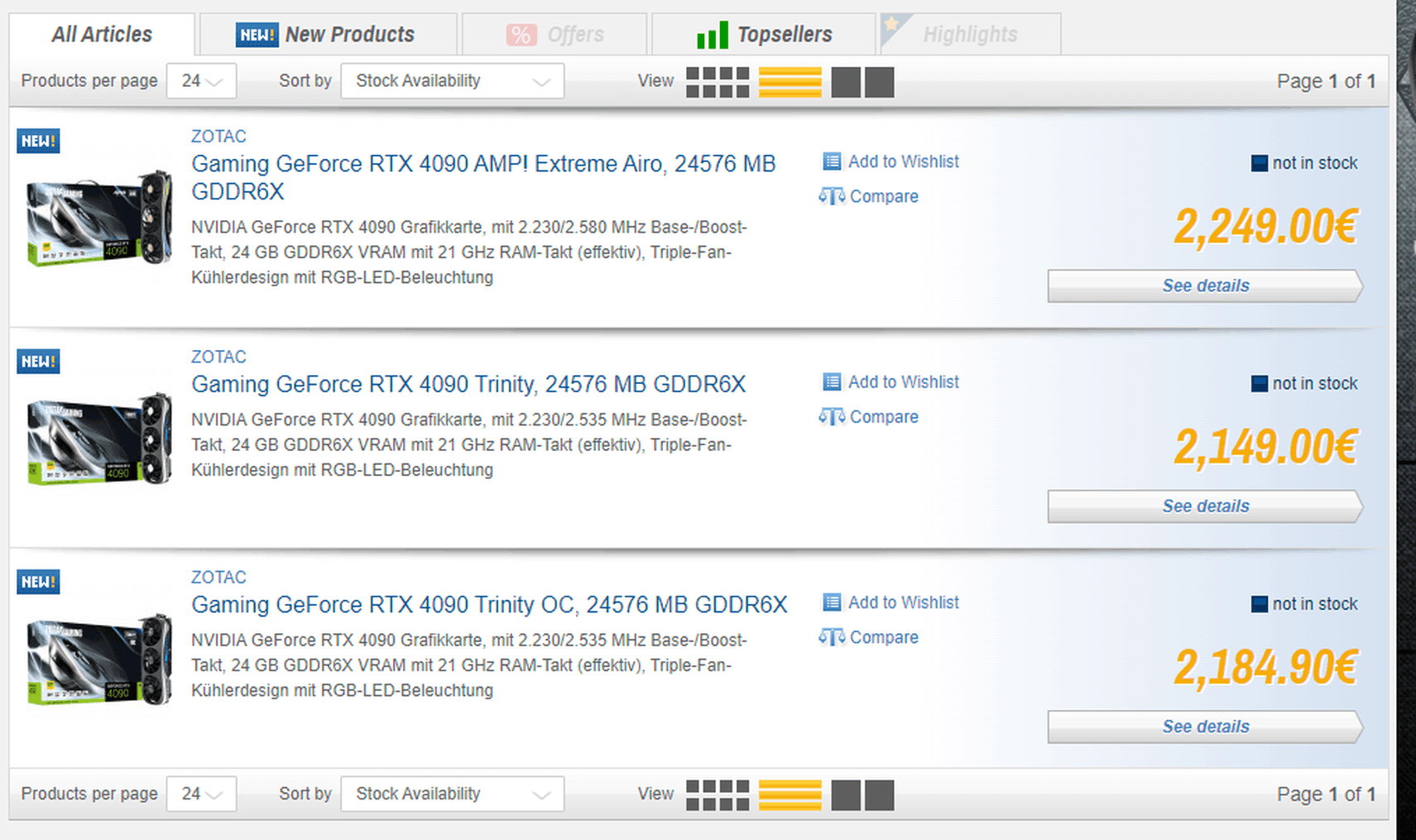Click compare scales icon for AMP! Extreme Airo
Viewport: 1416px width, 840px height.
click(832, 196)
